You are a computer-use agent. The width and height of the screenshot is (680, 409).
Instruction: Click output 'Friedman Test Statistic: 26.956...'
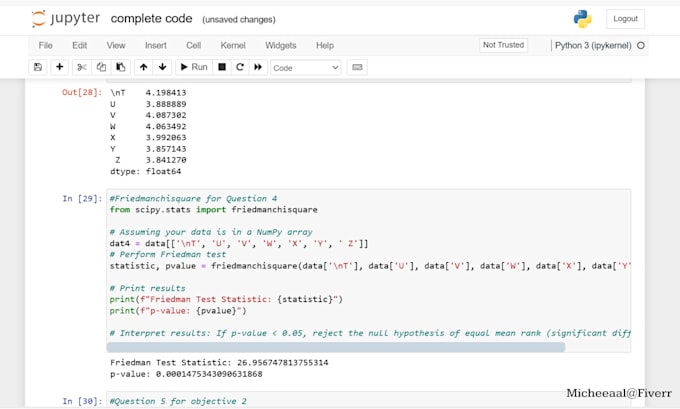click(219, 363)
